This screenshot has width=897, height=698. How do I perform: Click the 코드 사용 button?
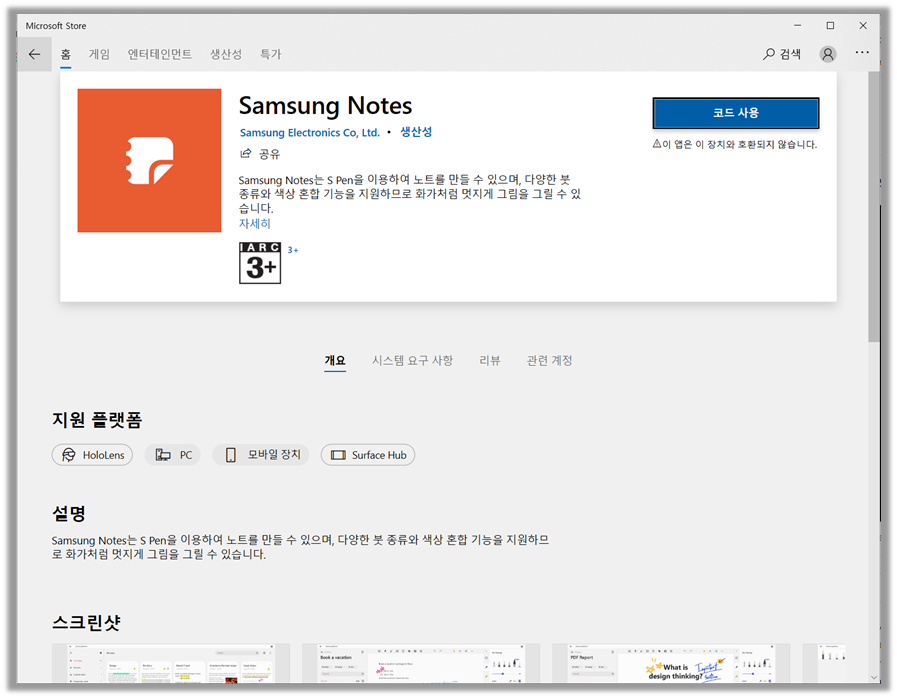tap(736, 113)
